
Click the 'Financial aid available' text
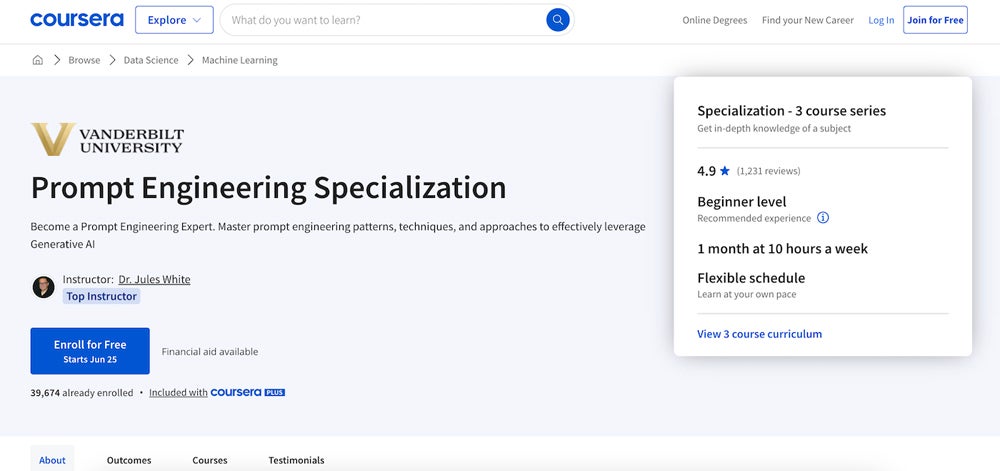tap(210, 351)
